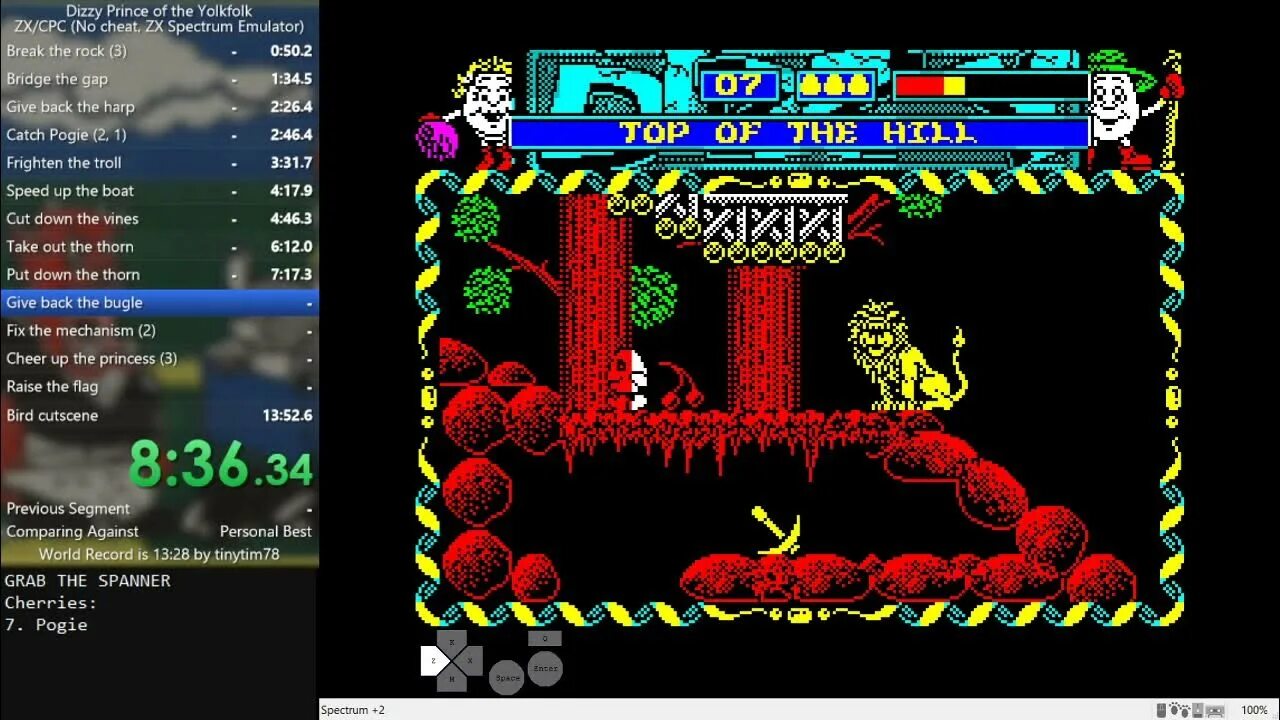Click the TOP OF THE HILL room title
1280x720 pixels.
coord(798,132)
